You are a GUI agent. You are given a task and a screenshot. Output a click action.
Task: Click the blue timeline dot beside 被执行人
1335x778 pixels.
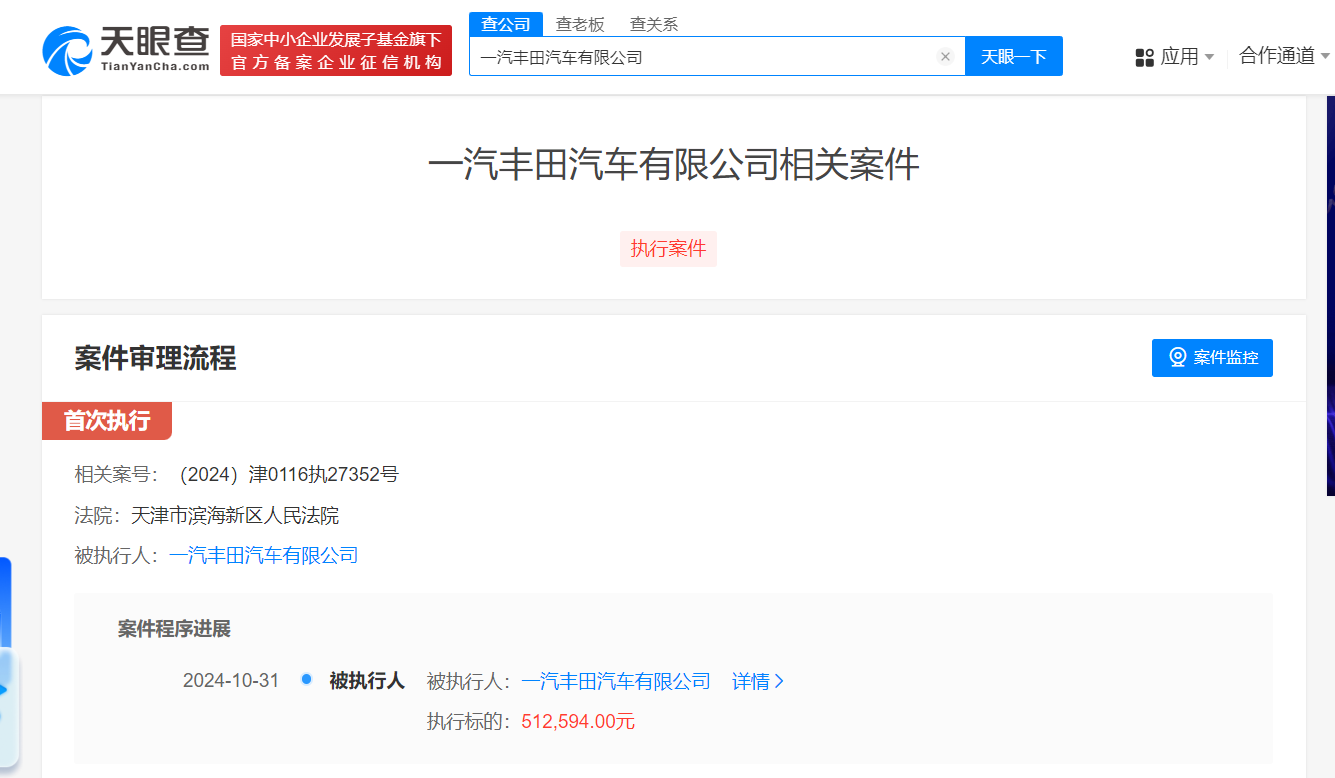click(306, 680)
